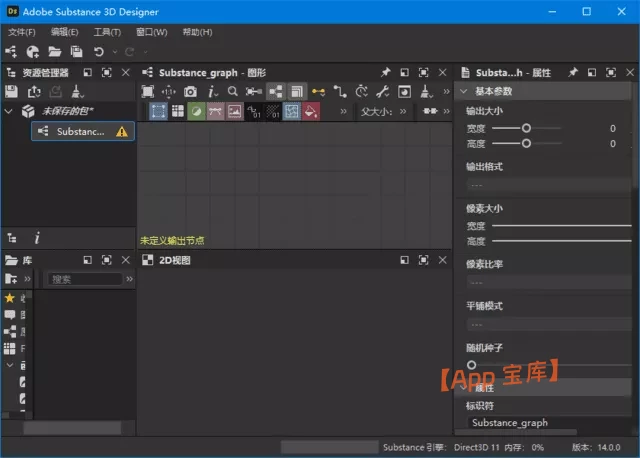
Task: Click the broom clean icon in resource manager
Action: tap(78, 92)
